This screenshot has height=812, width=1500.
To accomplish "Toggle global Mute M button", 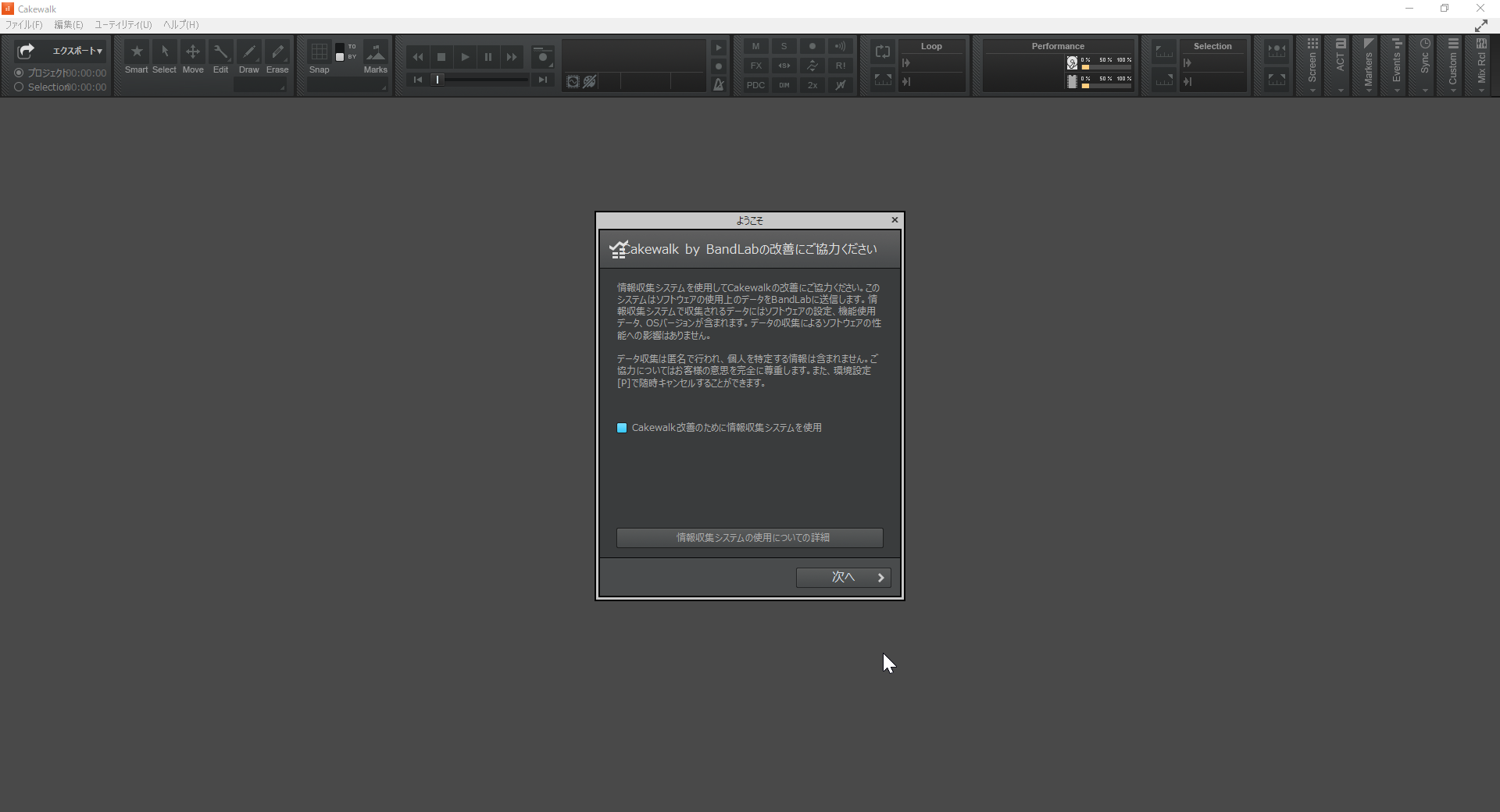I will pos(755,47).
